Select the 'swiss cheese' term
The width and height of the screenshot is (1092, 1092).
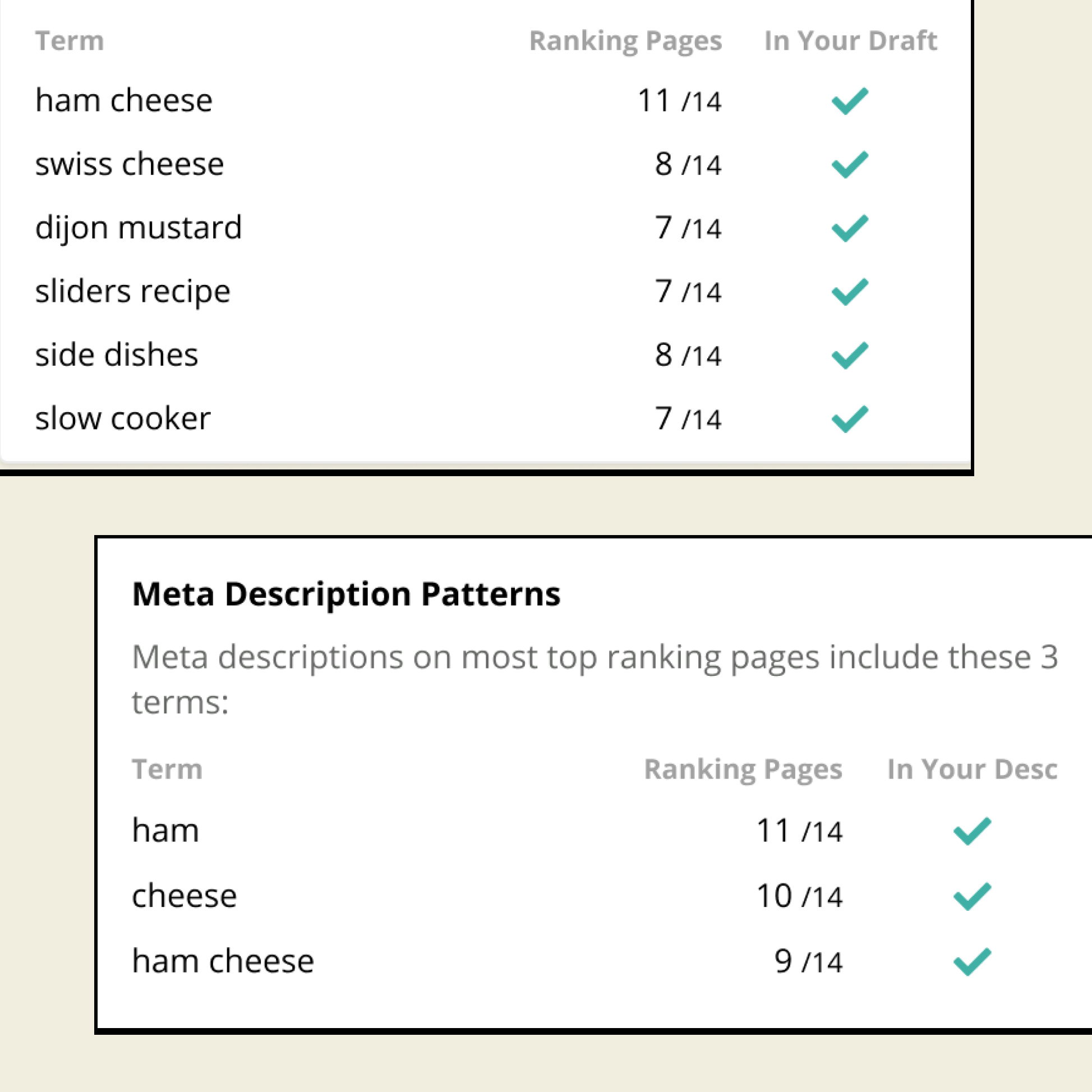pos(130,164)
